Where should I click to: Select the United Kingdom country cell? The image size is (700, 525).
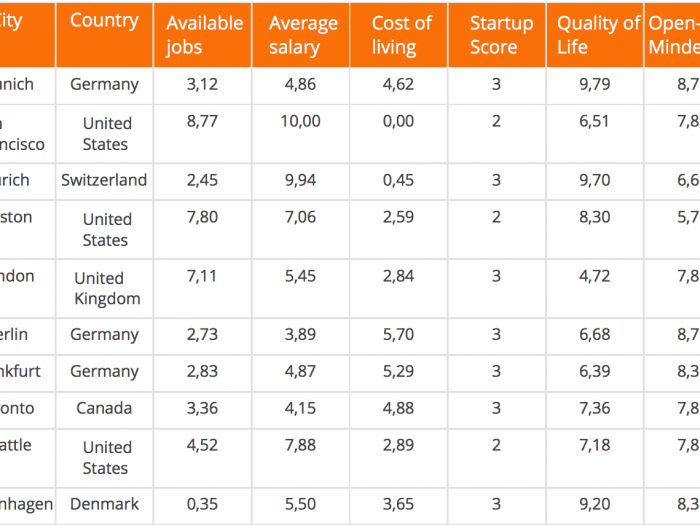click(106, 288)
